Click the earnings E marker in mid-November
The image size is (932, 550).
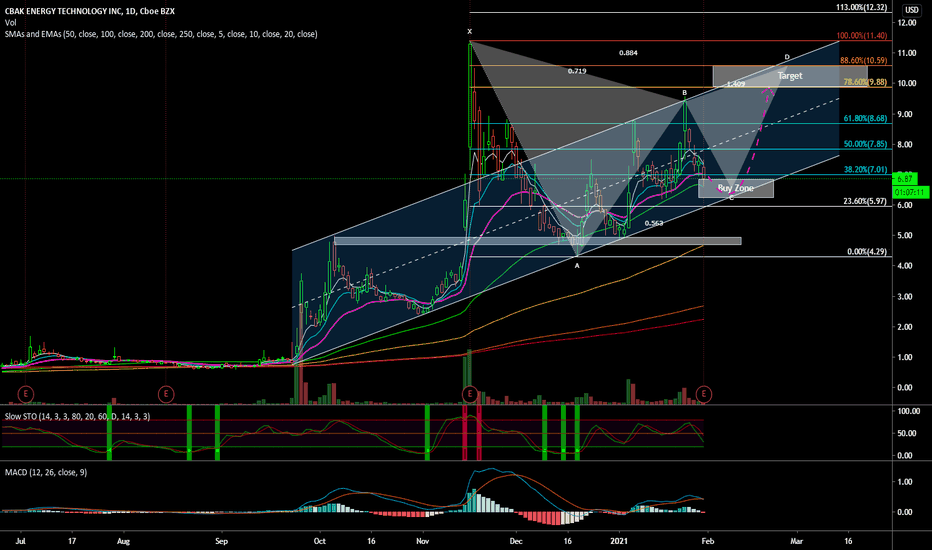[x=470, y=394]
